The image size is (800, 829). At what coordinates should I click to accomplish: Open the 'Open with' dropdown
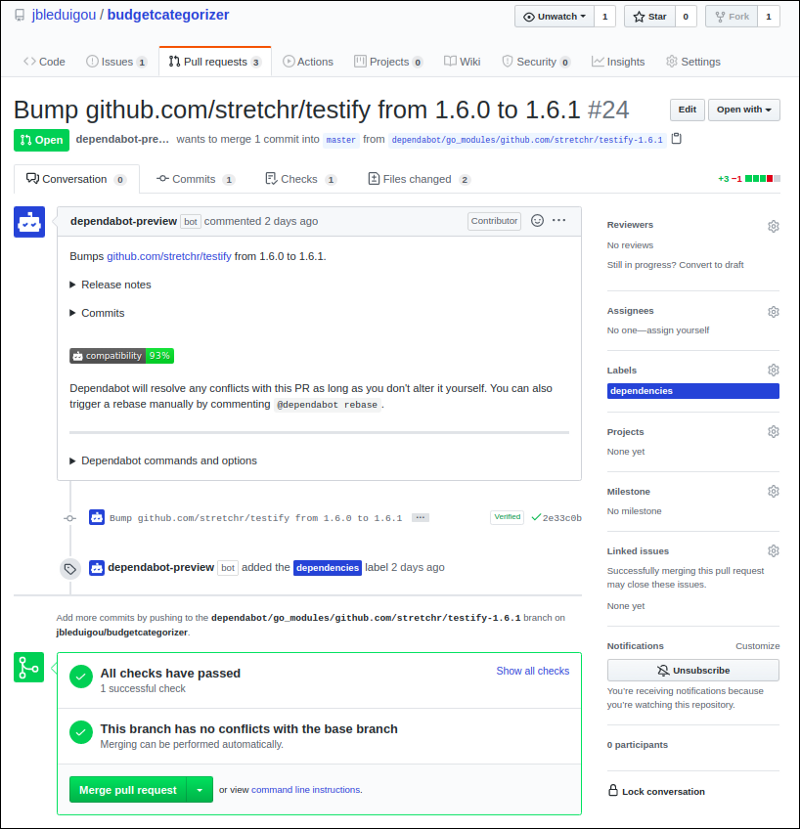click(x=744, y=110)
